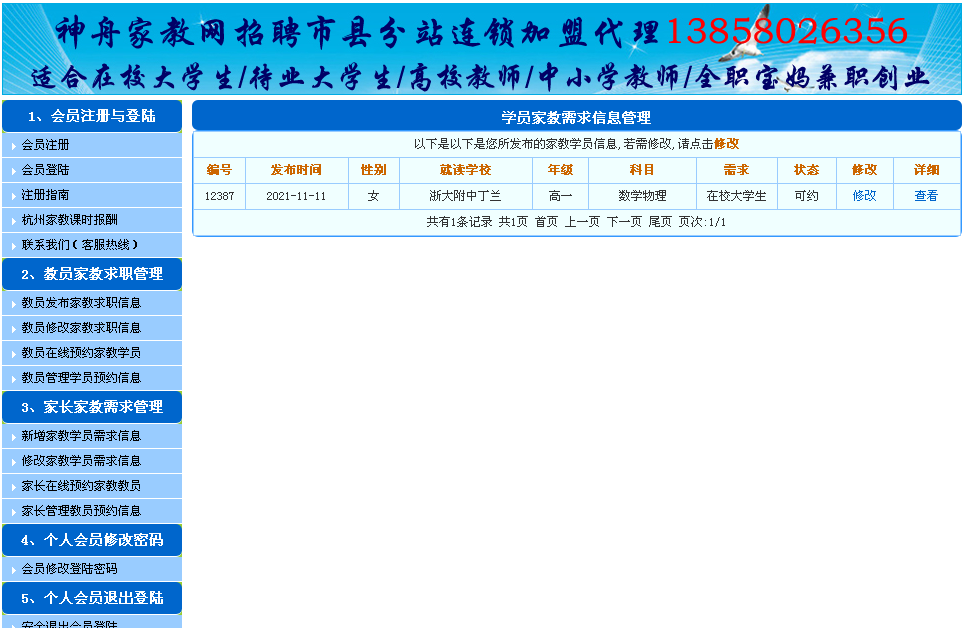Select 家长在线预约家教教员 link

81,486
